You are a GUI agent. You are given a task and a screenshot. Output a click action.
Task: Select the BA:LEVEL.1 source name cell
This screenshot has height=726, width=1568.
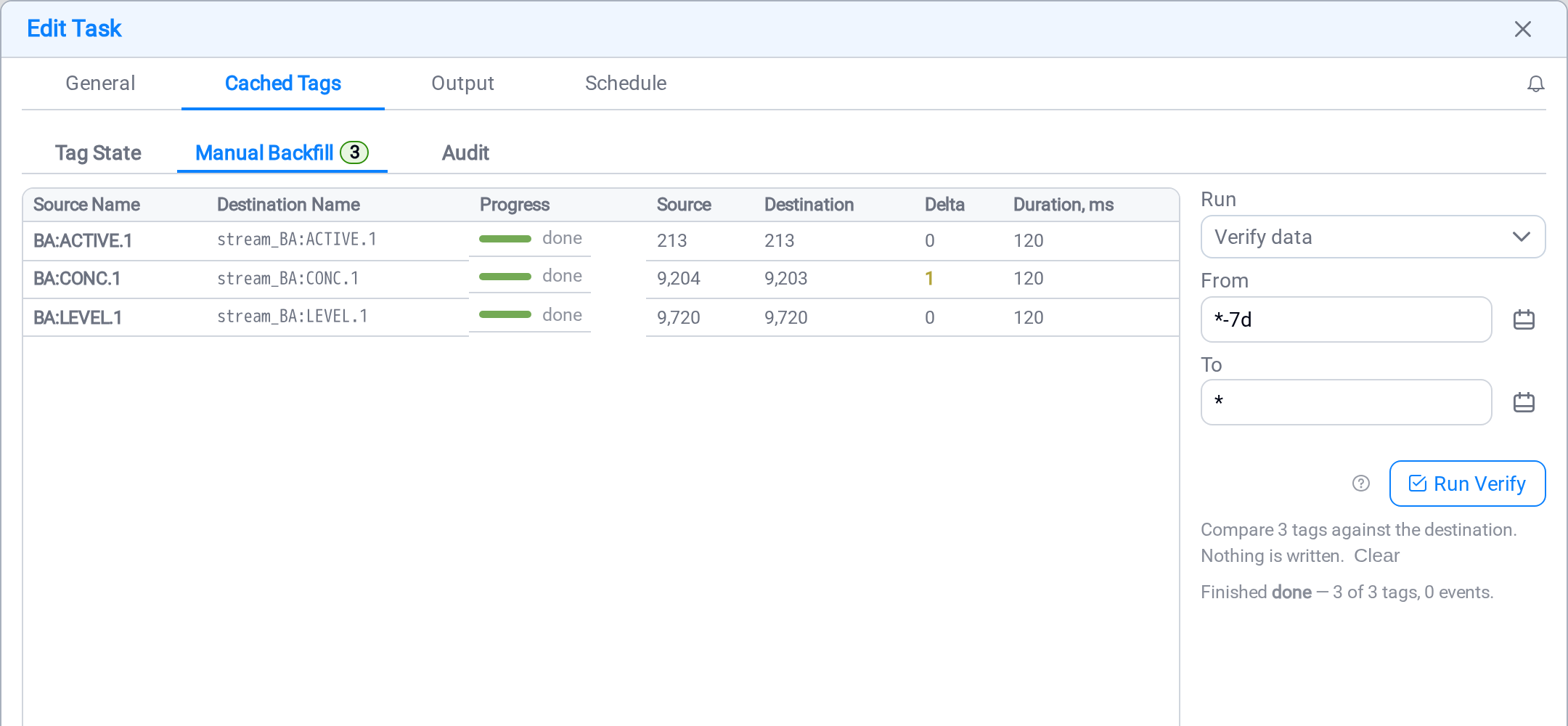pyautogui.click(x=78, y=318)
